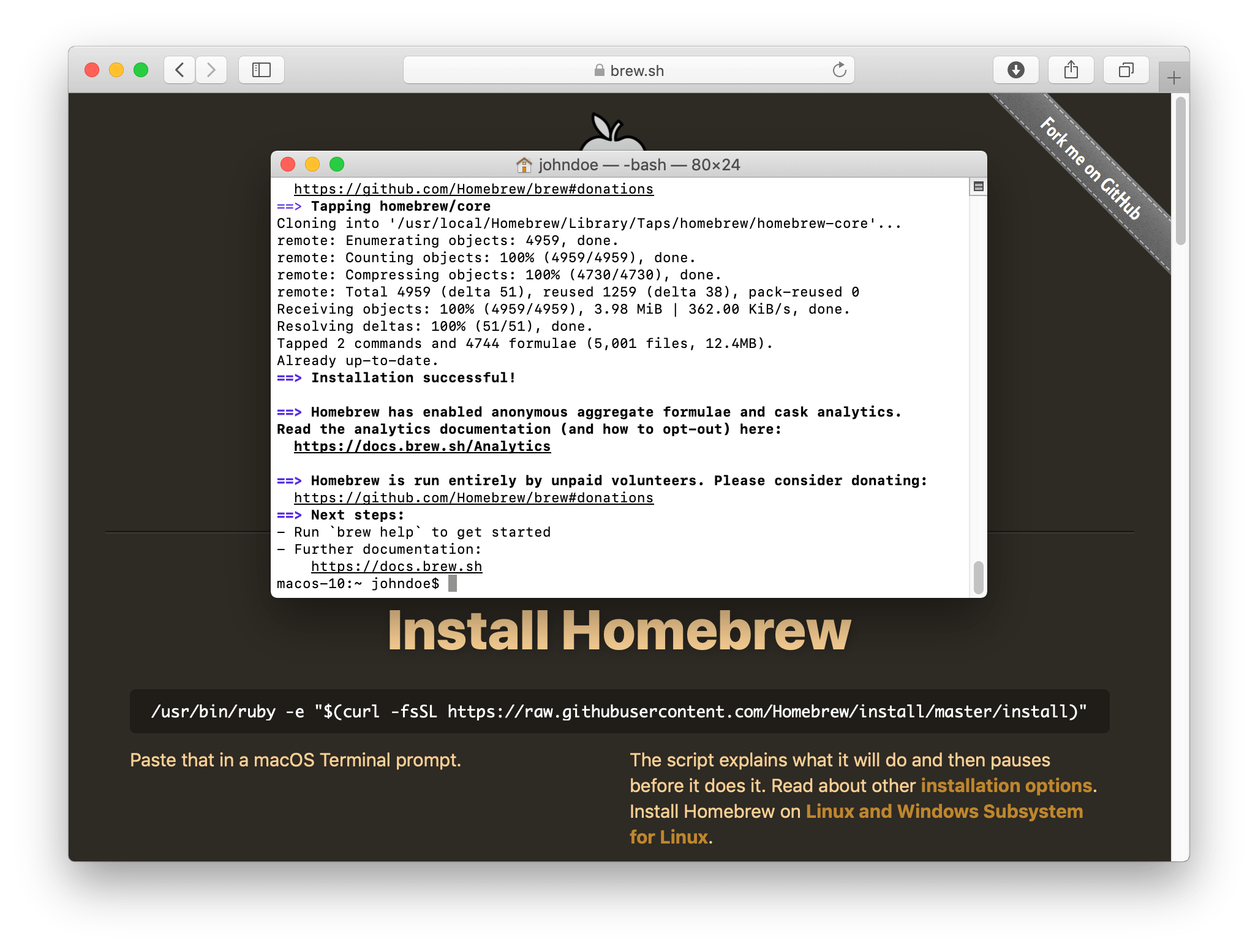Image resolution: width=1258 pixels, height=952 pixels.
Task: Click the 'Further documentation:' line
Action: tap(379, 550)
